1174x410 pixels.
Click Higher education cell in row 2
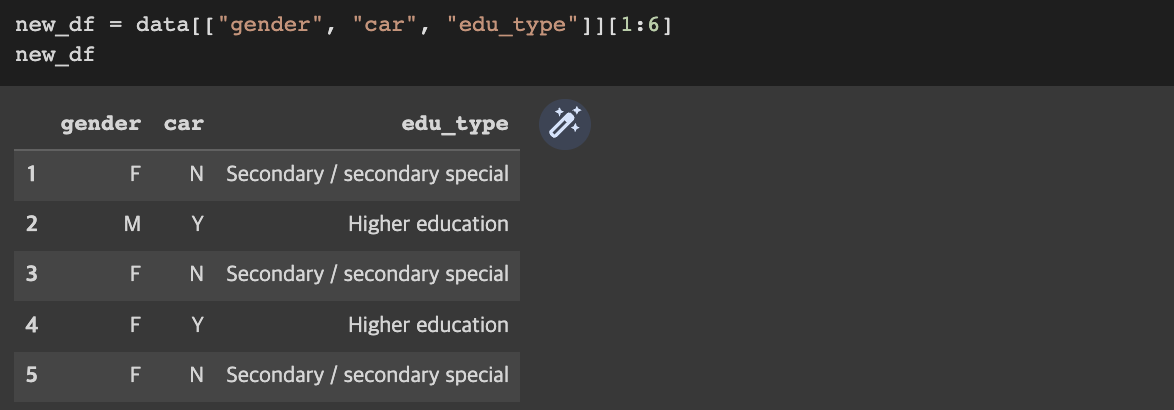[x=428, y=224]
